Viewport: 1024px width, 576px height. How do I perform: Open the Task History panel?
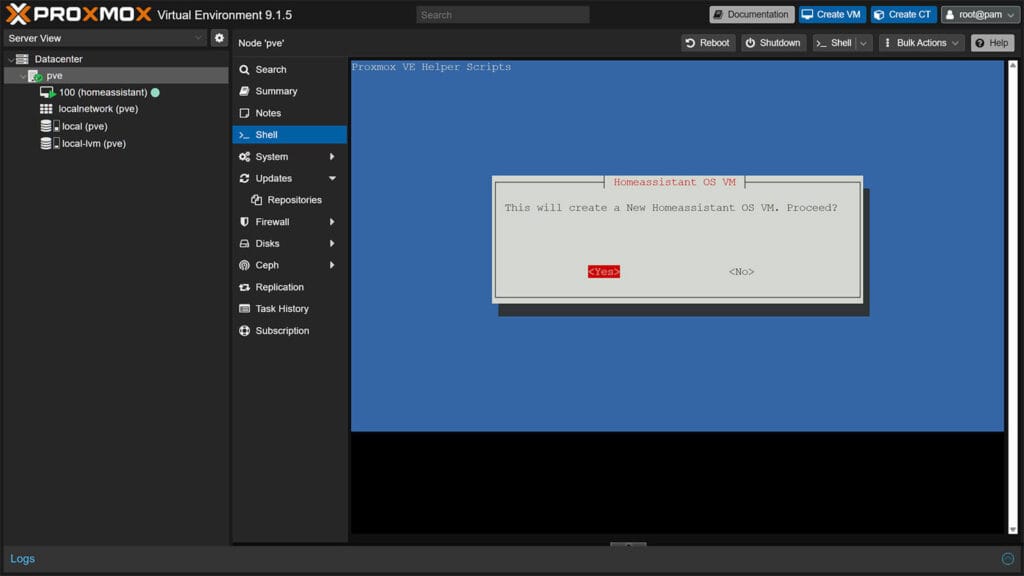(x=281, y=308)
